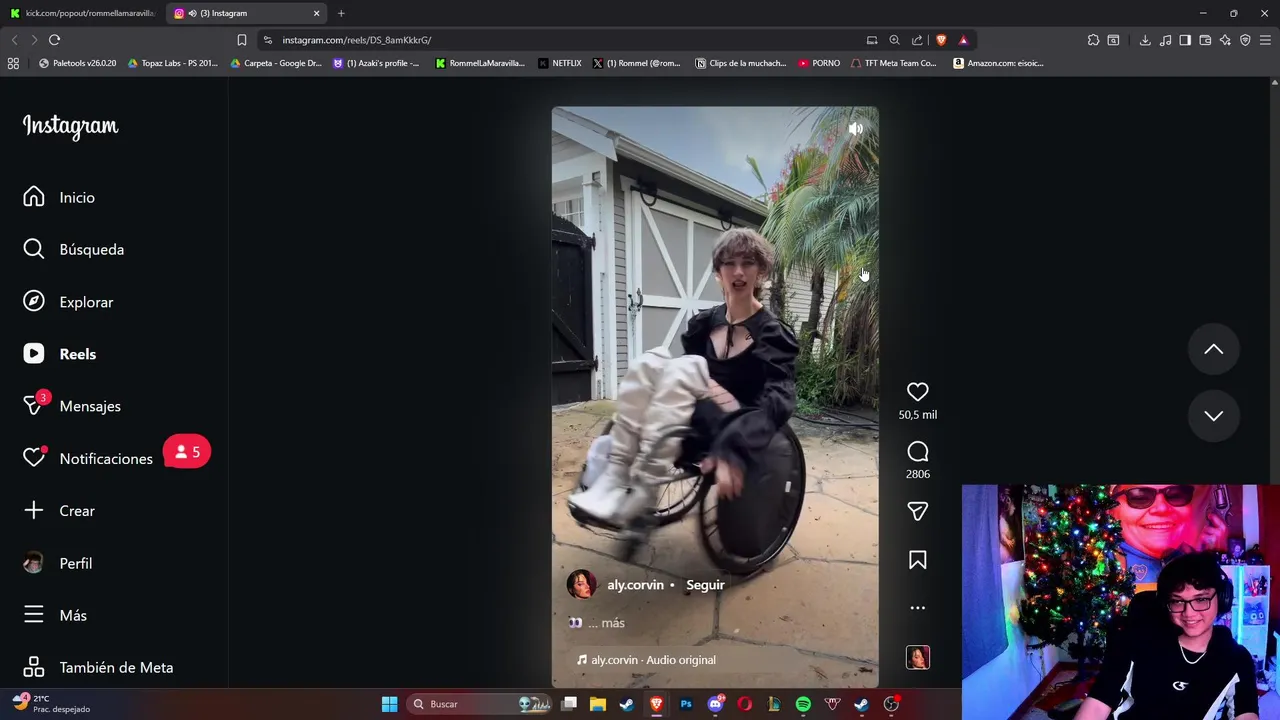
Task: Expand caption with "más"
Action: click(613, 623)
